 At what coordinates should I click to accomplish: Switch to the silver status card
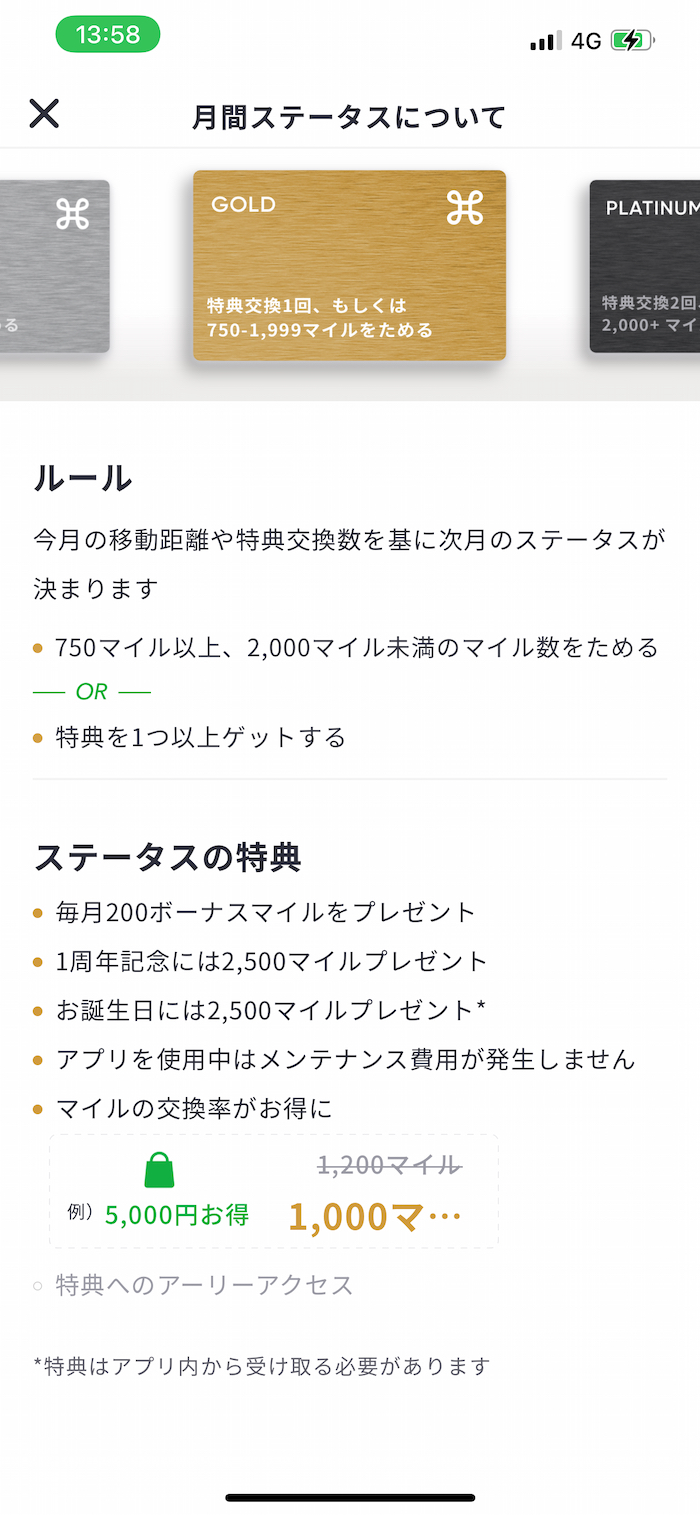(55, 266)
